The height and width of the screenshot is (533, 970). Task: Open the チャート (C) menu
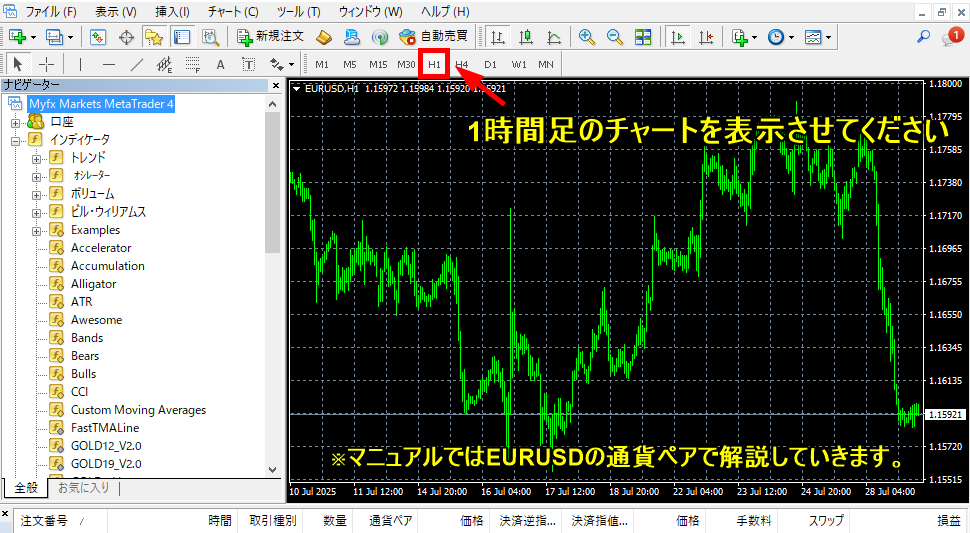(232, 12)
